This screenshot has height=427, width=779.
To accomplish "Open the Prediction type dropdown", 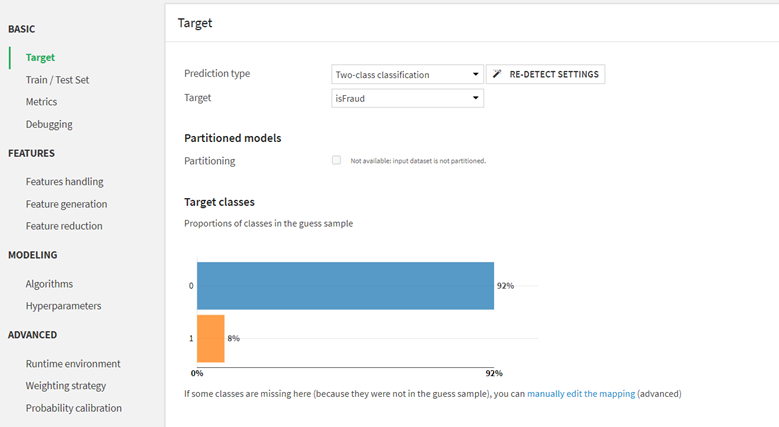I will 408,74.
